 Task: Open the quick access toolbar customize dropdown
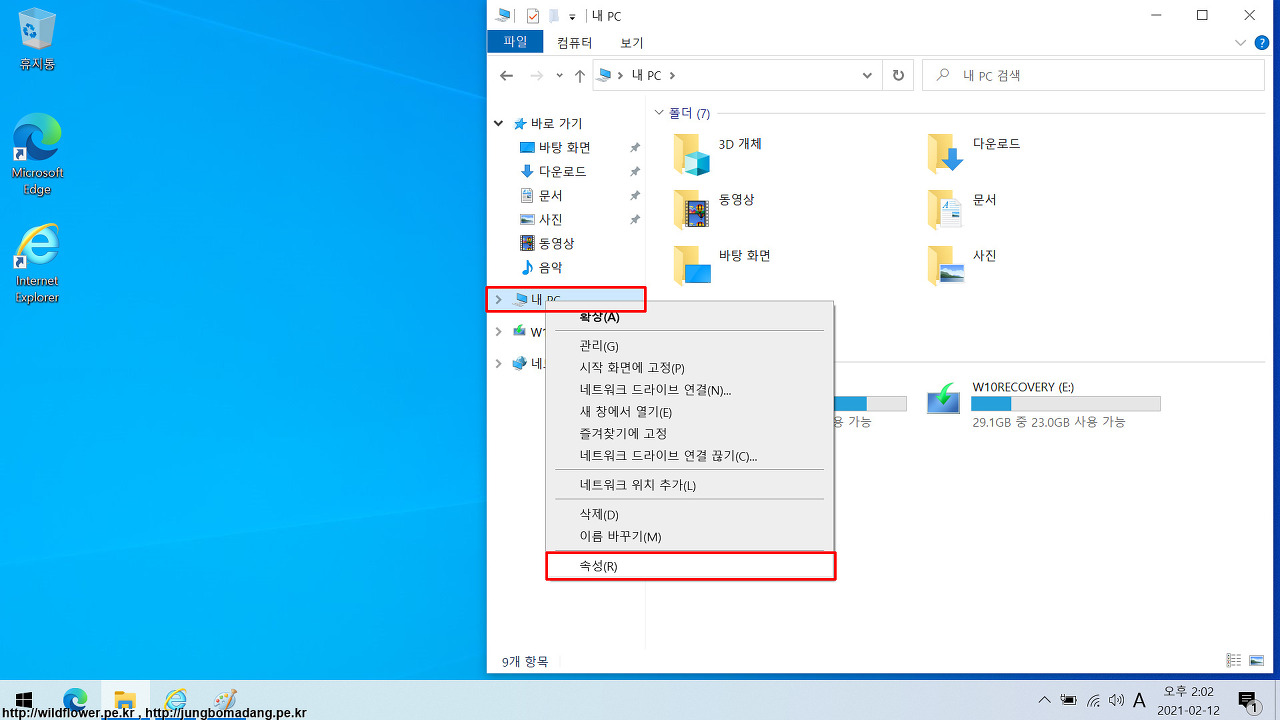coord(572,16)
